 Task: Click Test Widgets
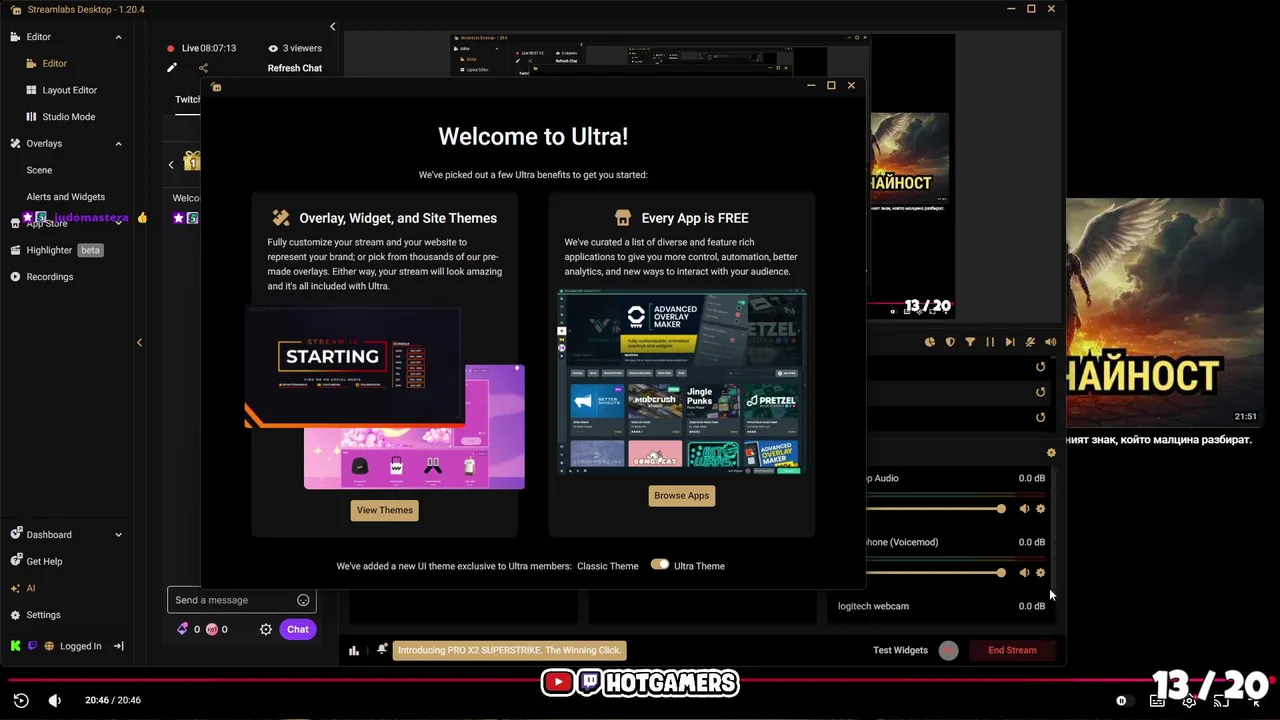tap(900, 650)
